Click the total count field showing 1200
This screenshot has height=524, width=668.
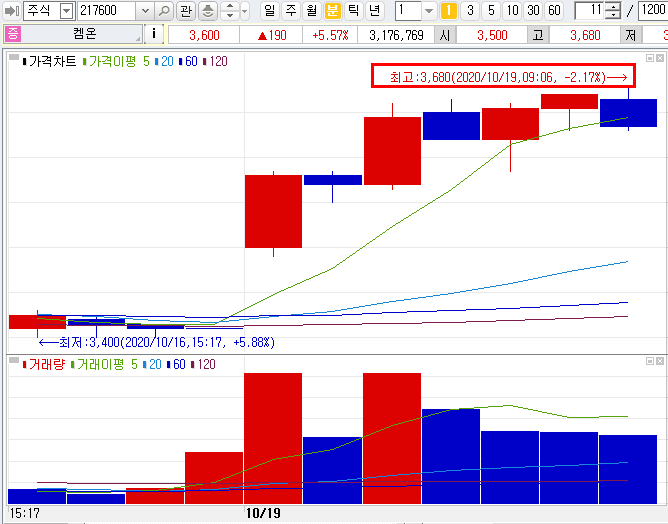[x=653, y=11]
